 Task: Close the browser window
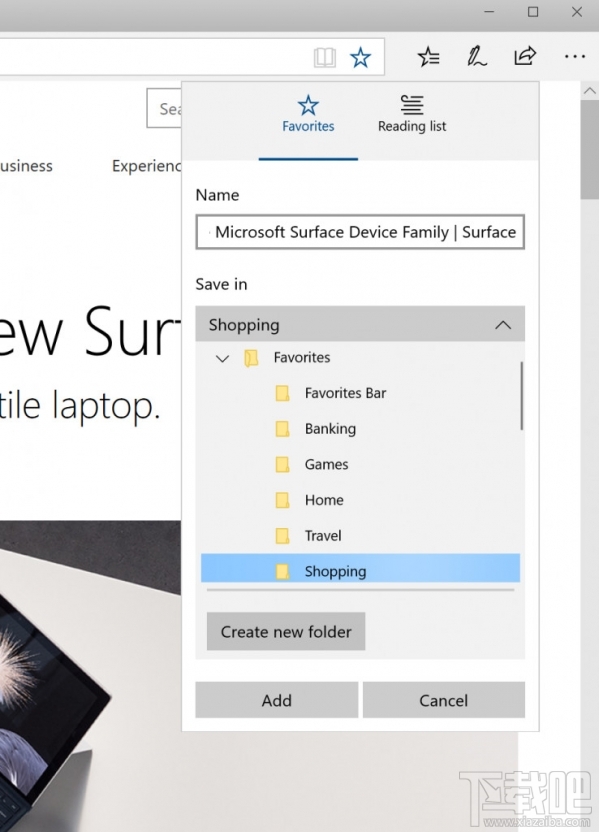tap(577, 12)
